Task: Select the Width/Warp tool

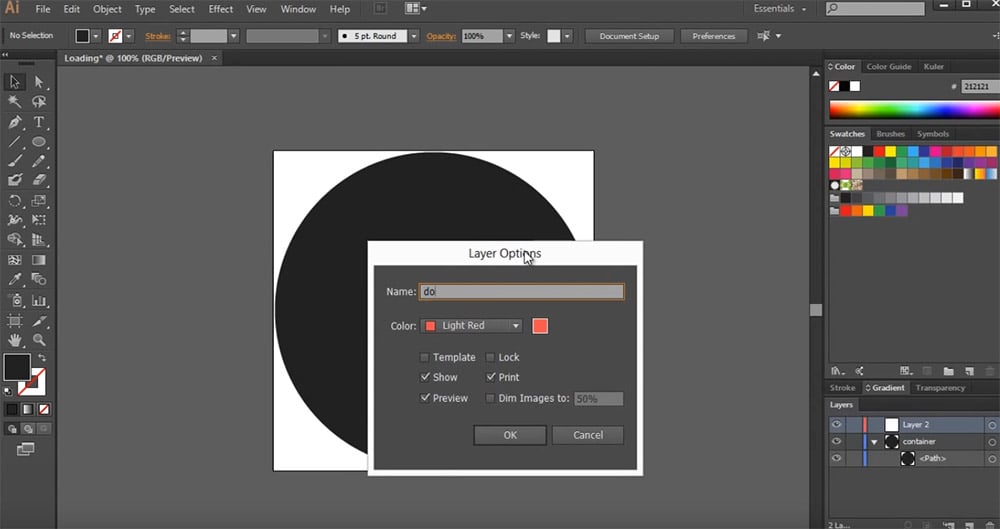Action: pos(15,220)
